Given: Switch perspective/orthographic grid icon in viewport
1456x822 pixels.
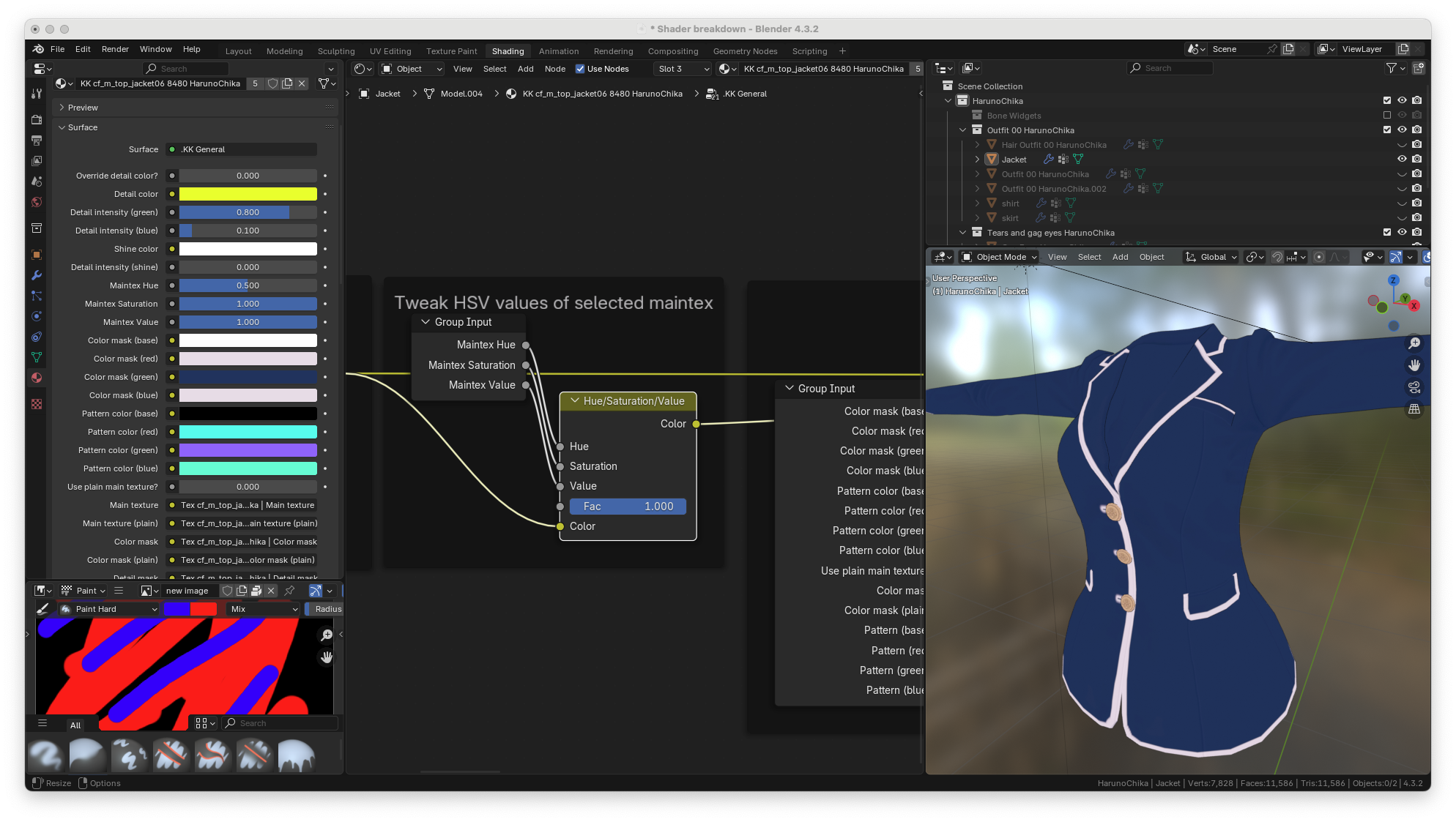Looking at the screenshot, I should coord(1414,409).
